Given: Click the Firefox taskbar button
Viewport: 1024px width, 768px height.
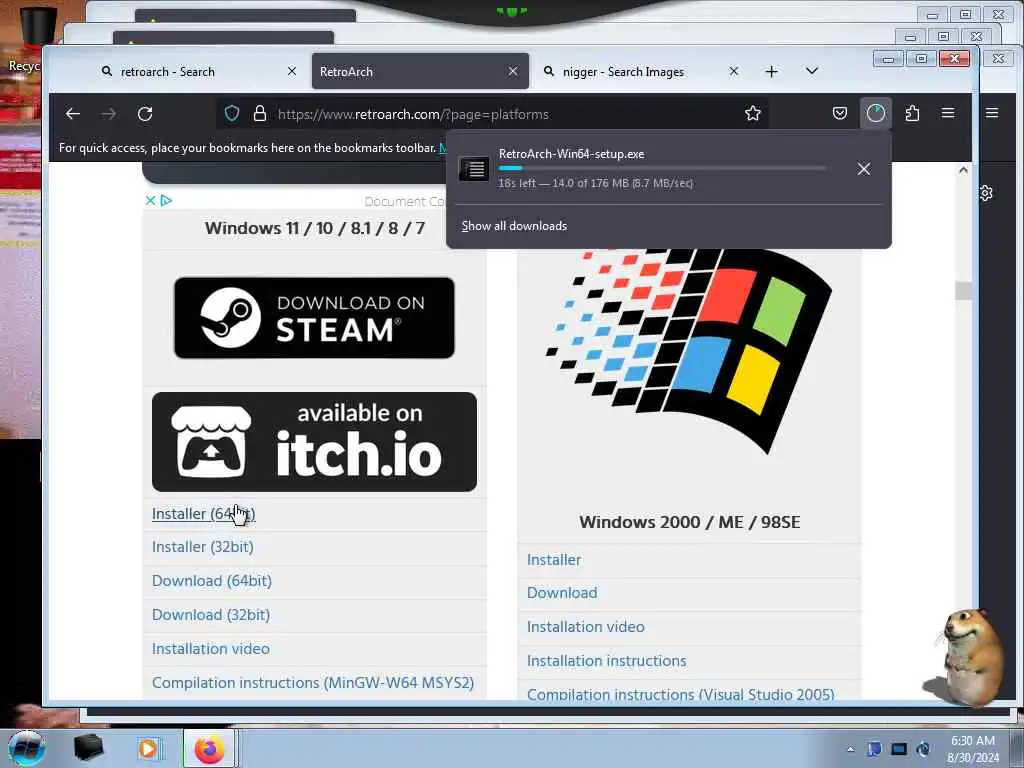Looking at the screenshot, I should tap(209, 748).
